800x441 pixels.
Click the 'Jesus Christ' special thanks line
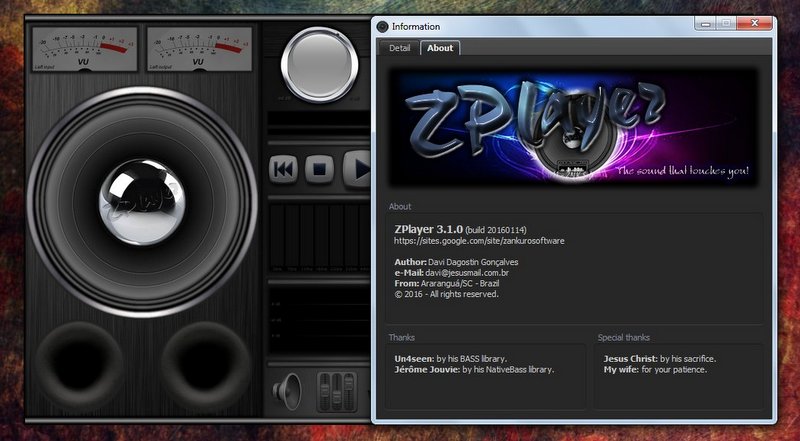click(x=660, y=359)
